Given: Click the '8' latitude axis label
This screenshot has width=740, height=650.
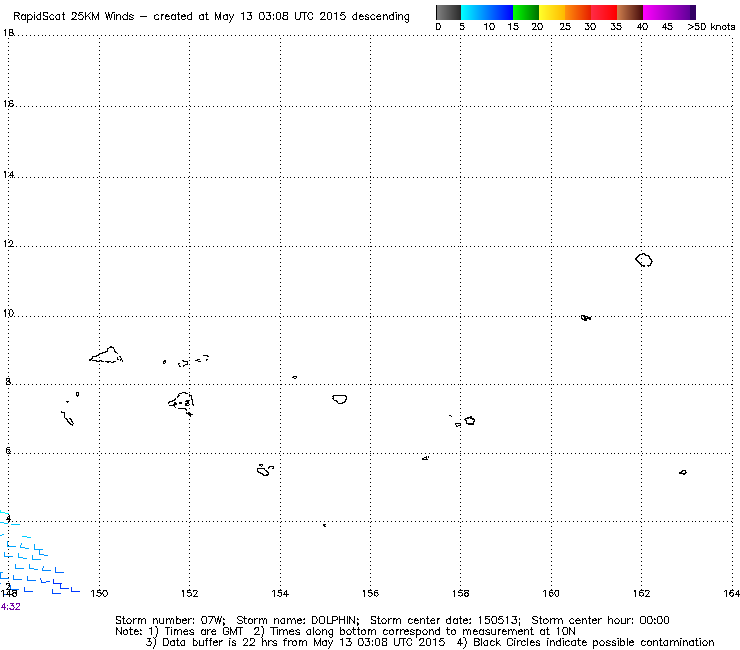Looking at the screenshot, I should [8, 381].
